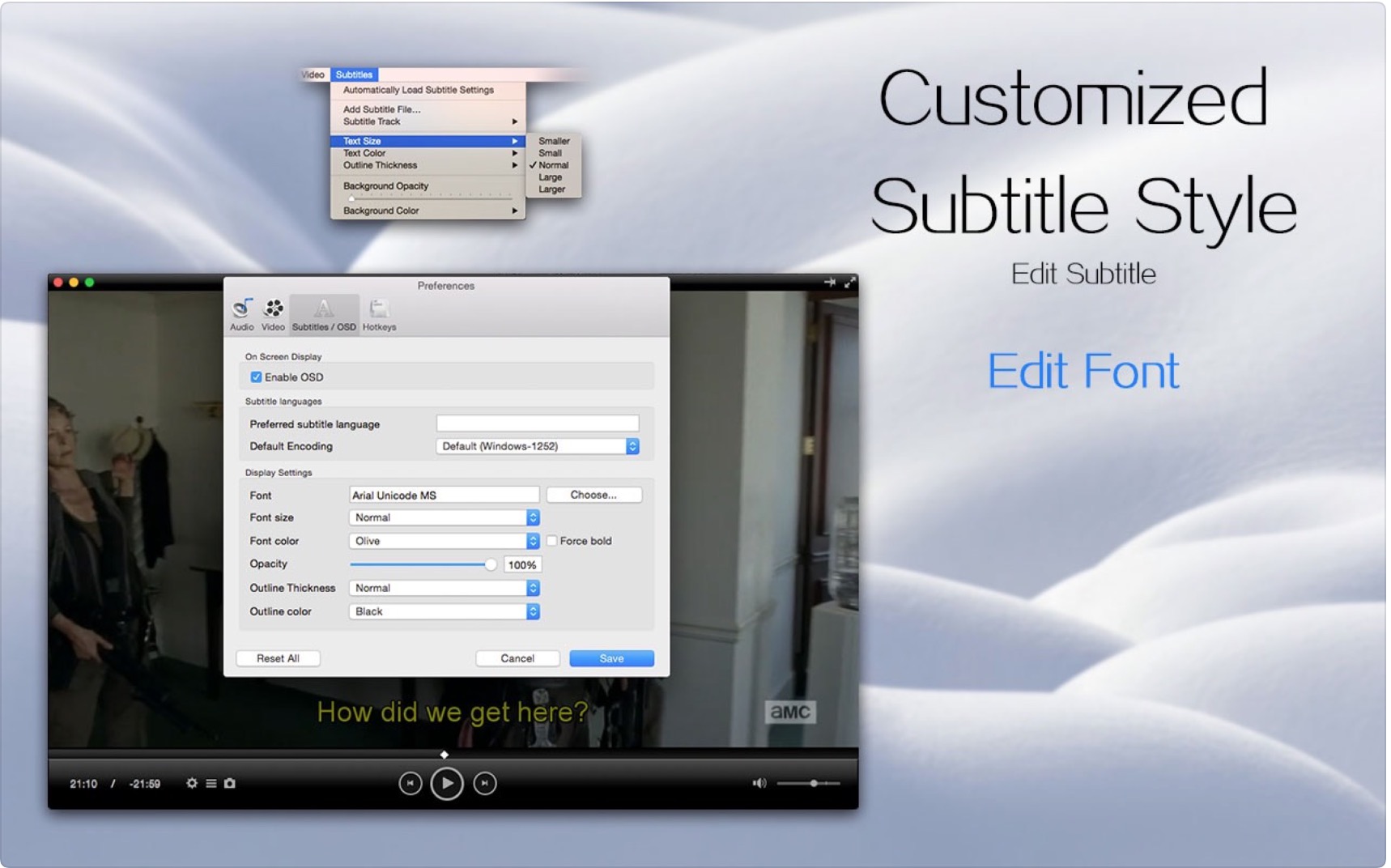Open the Outline color dropdown showing Black
The image size is (1391, 868).
[x=445, y=611]
